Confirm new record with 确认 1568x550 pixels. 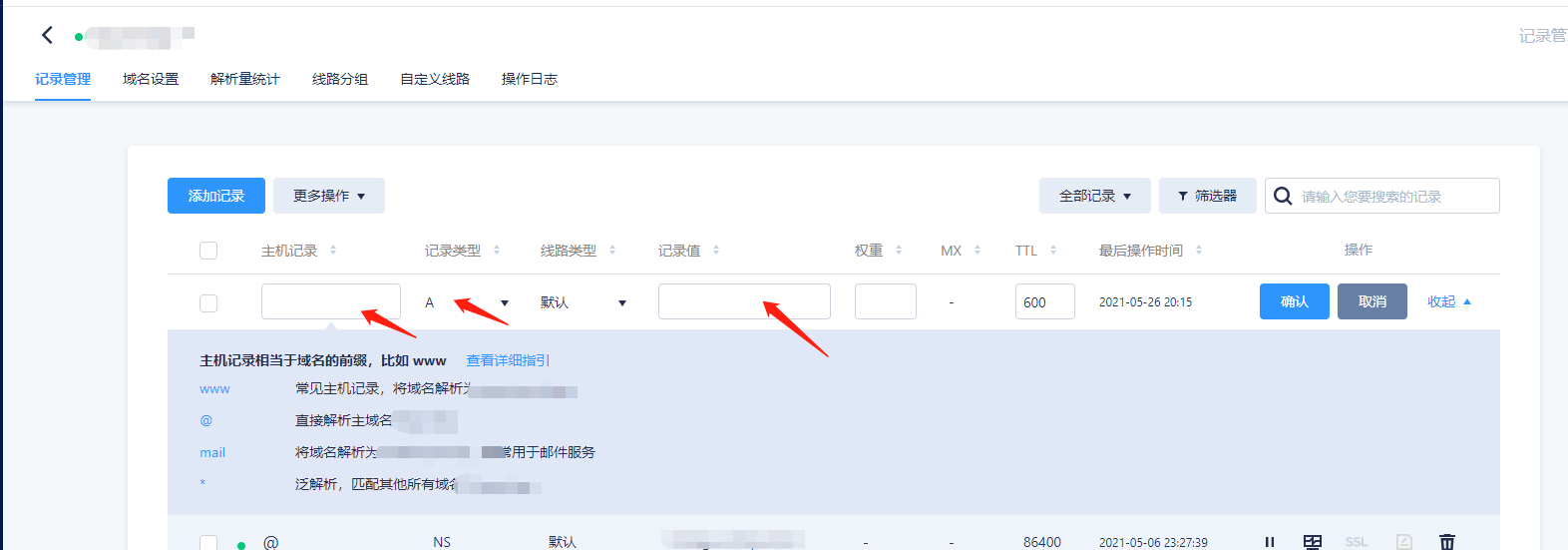click(x=1295, y=301)
